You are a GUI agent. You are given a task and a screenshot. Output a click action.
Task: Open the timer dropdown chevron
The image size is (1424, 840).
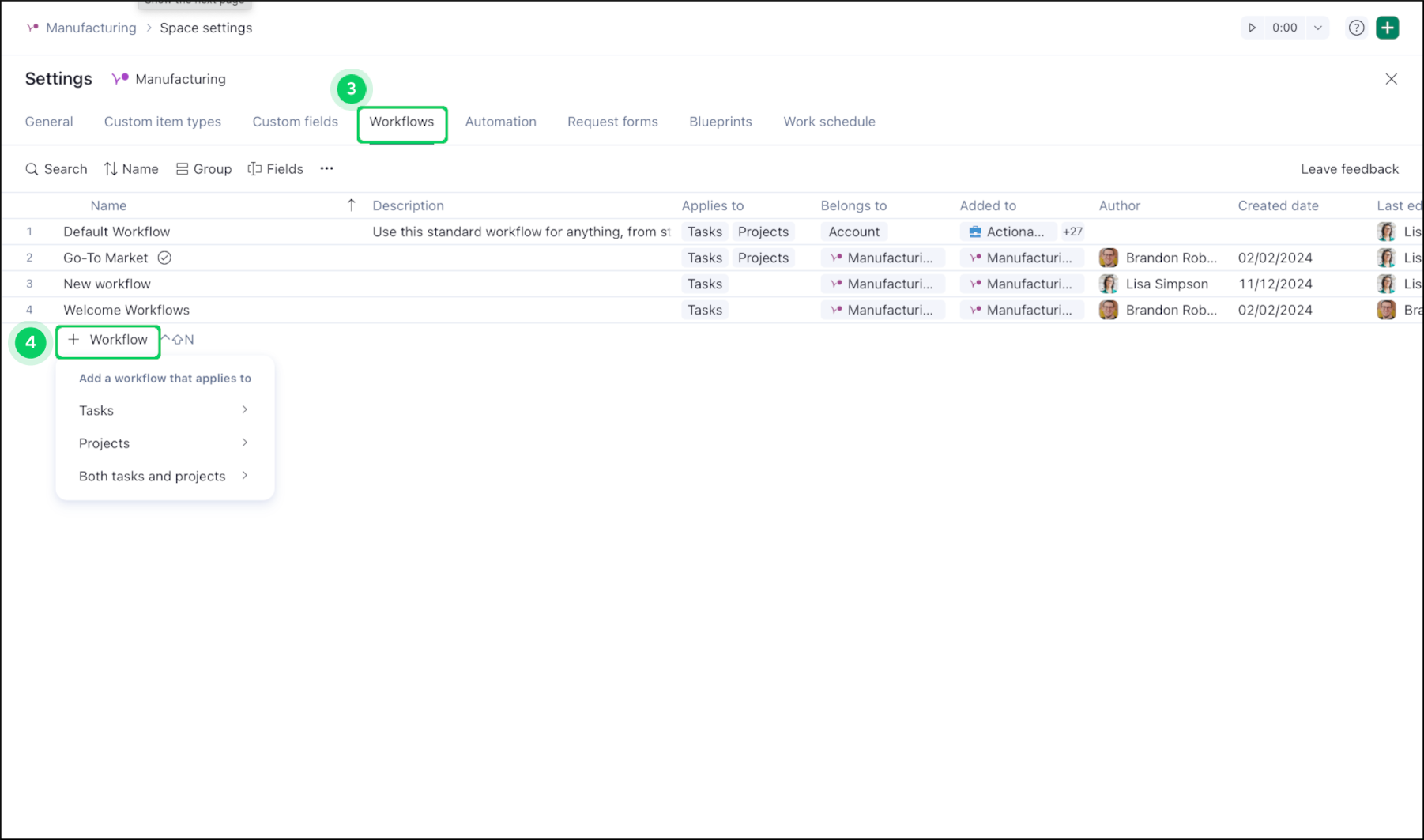coord(1317,27)
